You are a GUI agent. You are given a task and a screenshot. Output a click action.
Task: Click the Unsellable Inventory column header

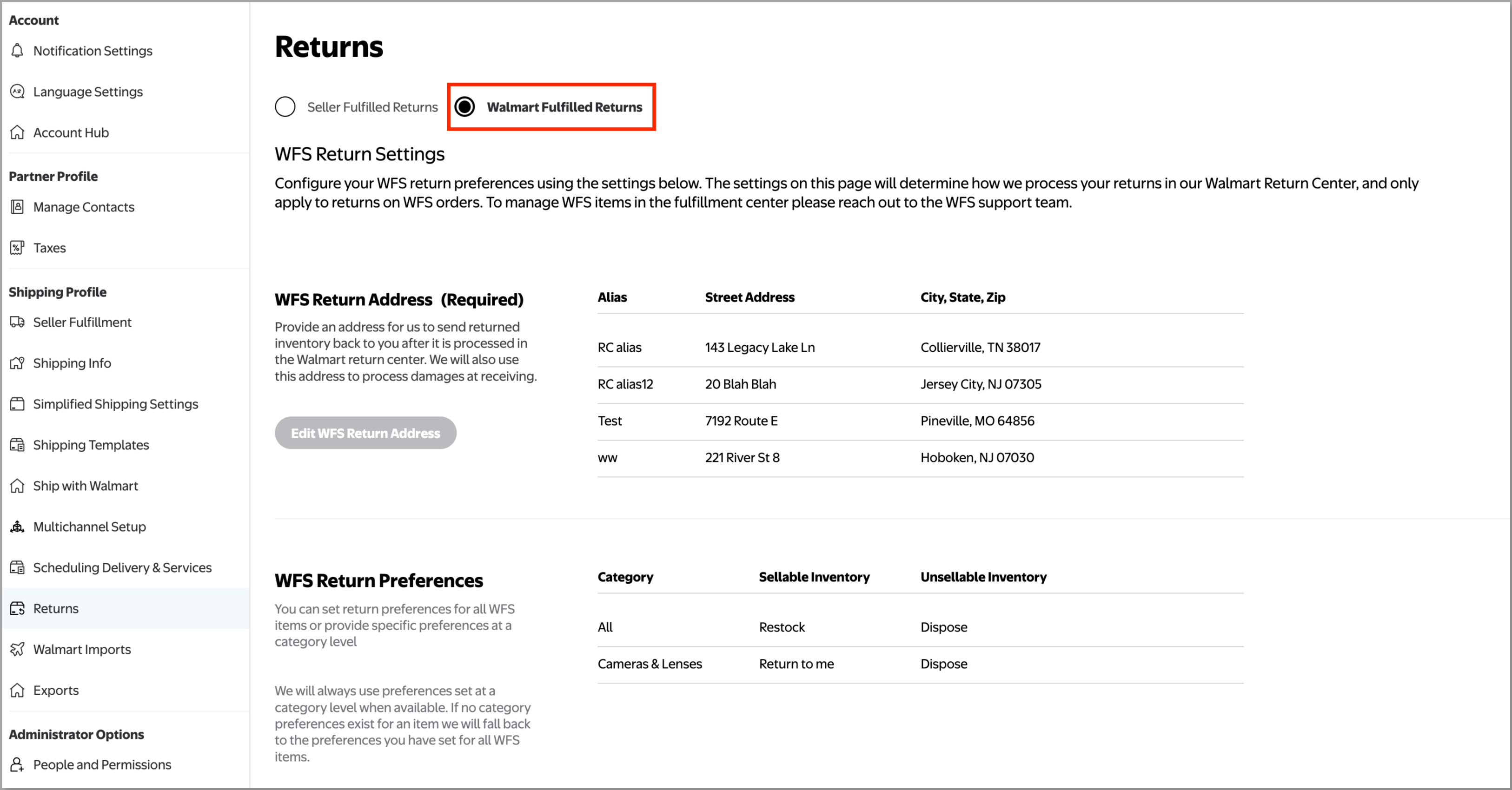click(983, 577)
